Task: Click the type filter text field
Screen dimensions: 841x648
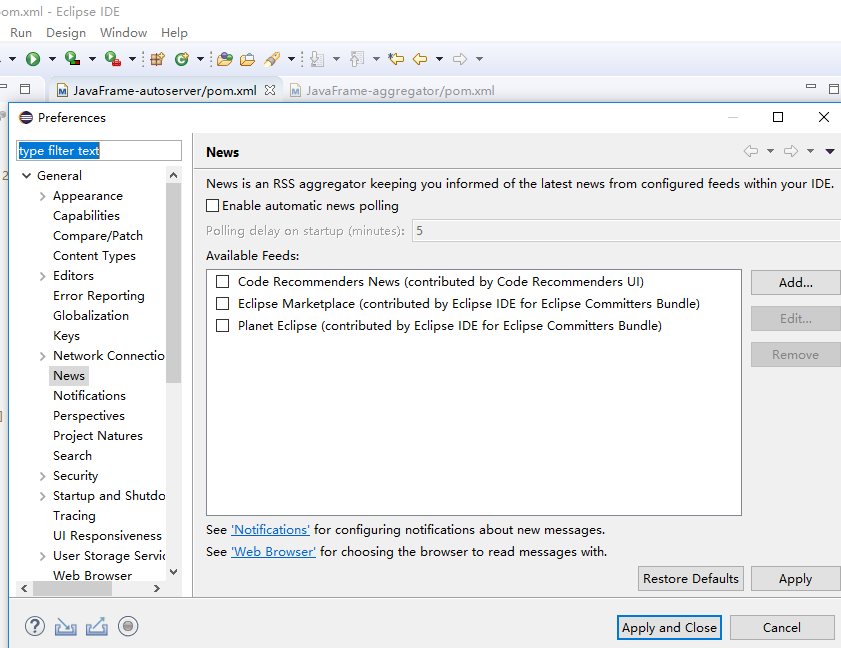Action: pos(99,150)
